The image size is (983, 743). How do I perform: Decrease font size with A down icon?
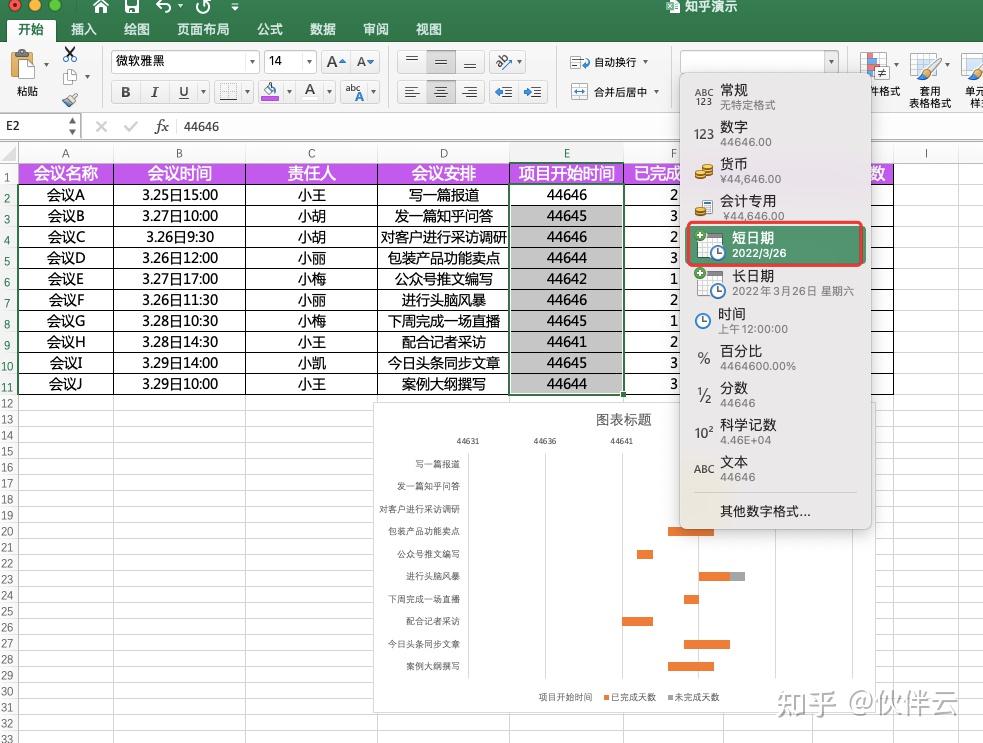coord(365,61)
